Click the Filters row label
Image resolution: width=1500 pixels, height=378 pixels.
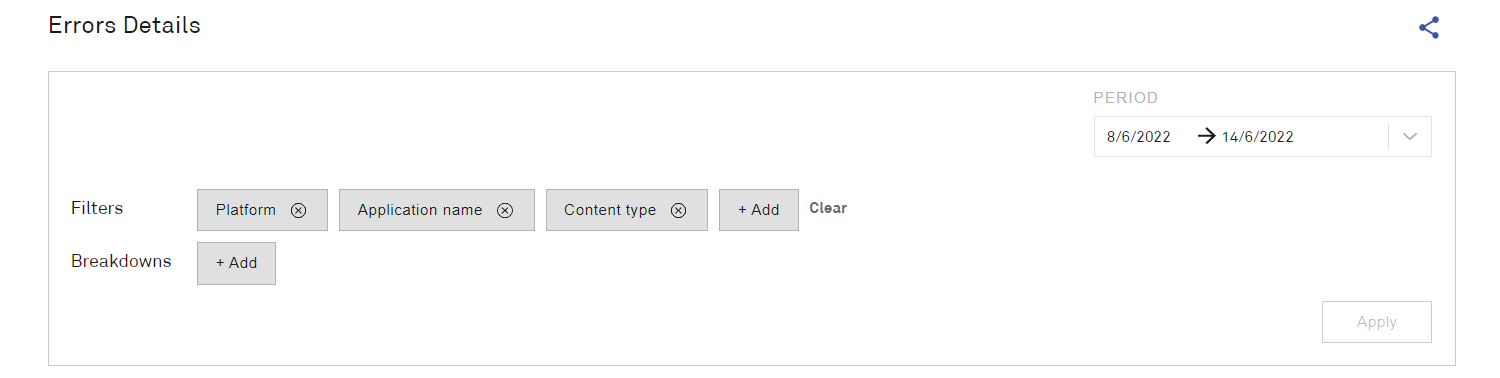tap(97, 208)
